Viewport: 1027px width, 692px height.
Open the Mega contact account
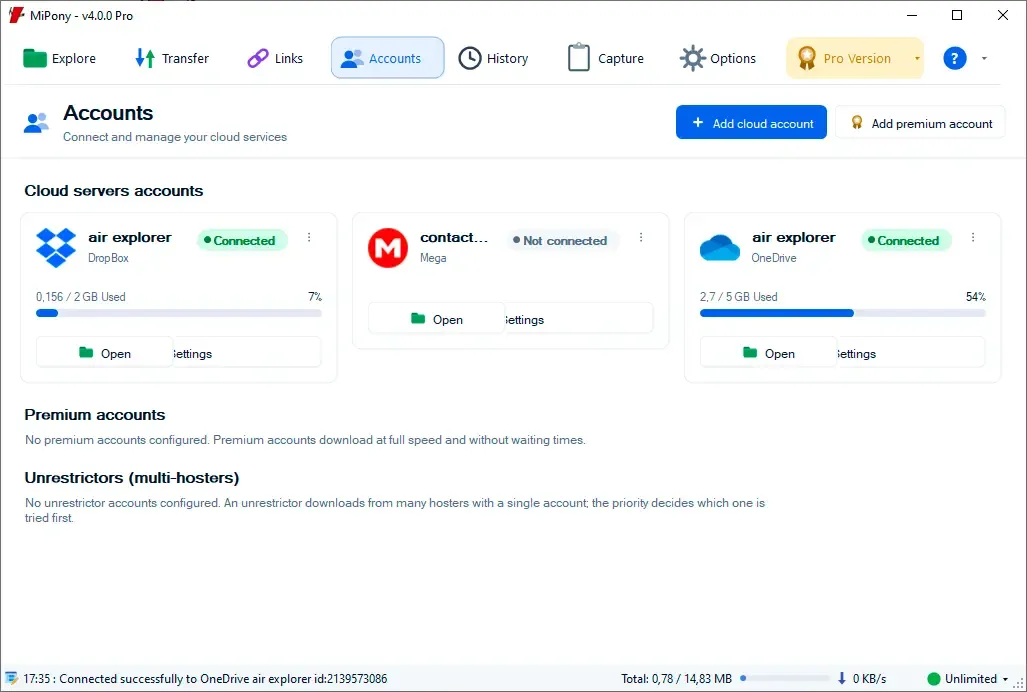point(437,319)
